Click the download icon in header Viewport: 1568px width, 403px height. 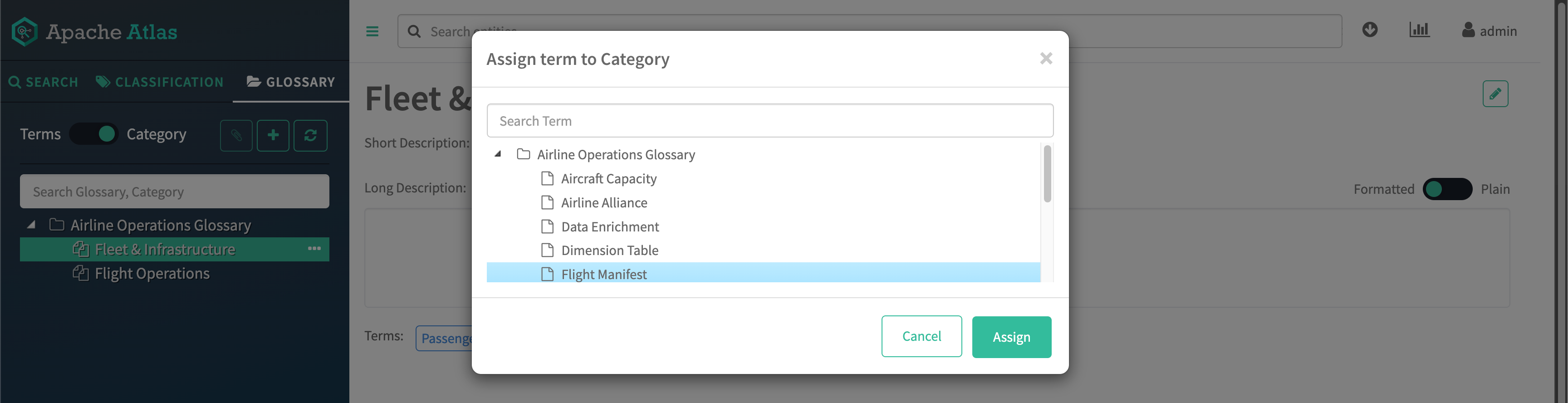1370,30
